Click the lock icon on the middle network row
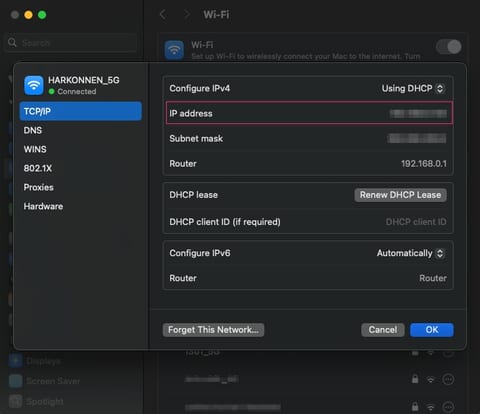Screen dimensions: 480x414 click(415, 379)
